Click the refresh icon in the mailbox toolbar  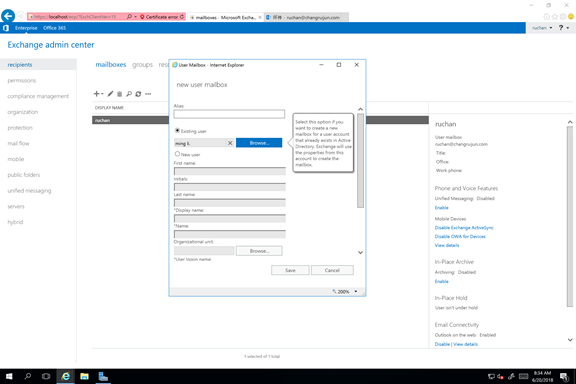click(x=138, y=94)
